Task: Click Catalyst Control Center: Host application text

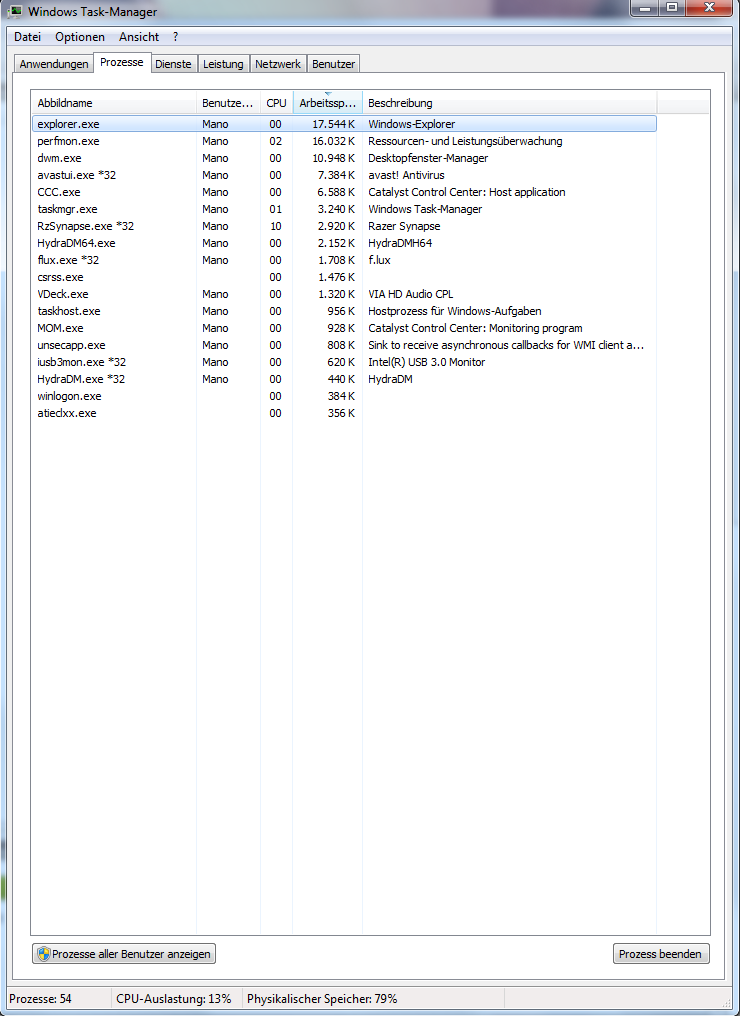Action: [467, 192]
